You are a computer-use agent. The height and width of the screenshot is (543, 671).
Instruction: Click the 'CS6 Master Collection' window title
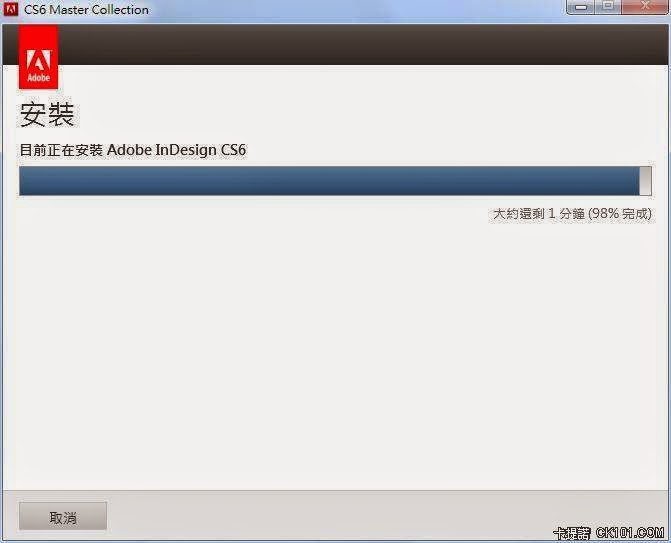(x=86, y=9)
